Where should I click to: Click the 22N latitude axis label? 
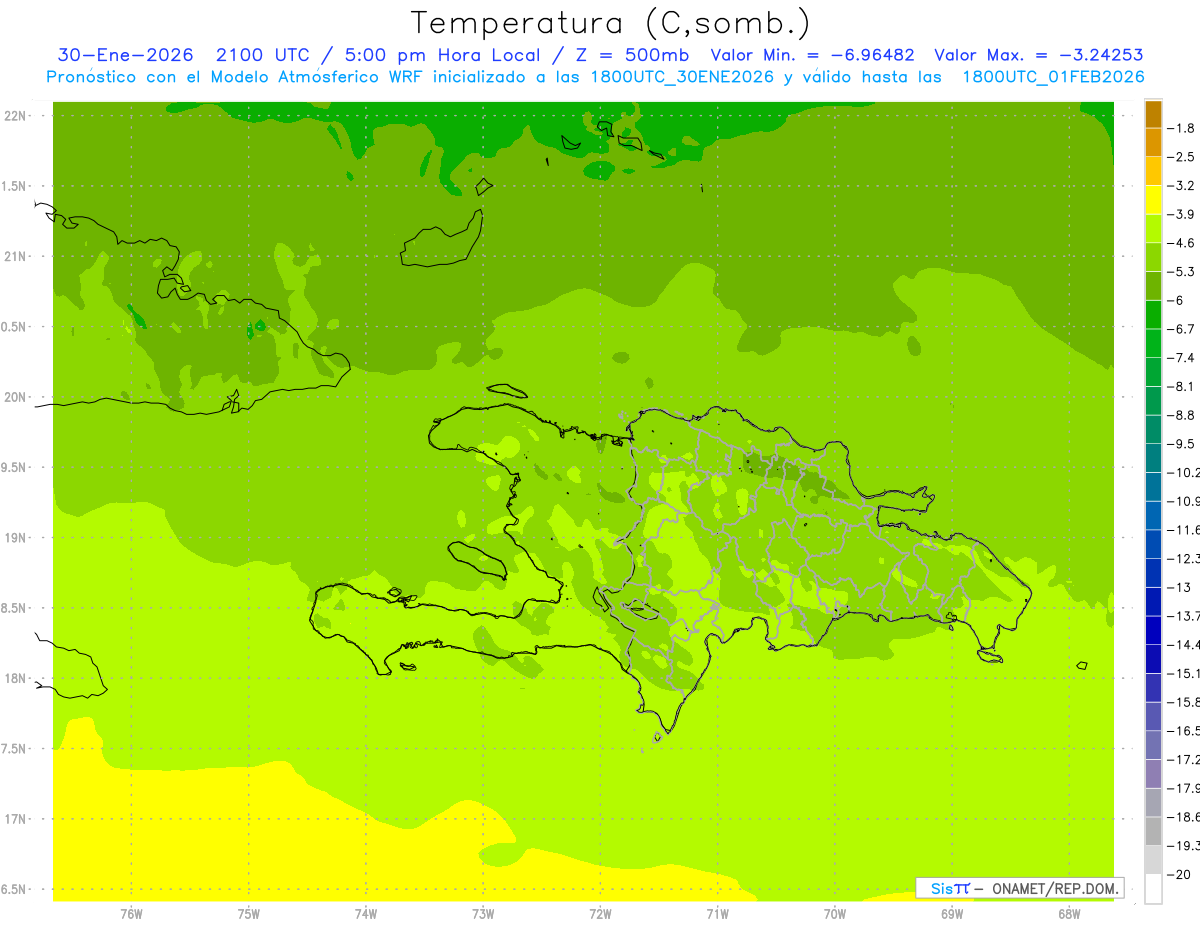tap(16, 115)
